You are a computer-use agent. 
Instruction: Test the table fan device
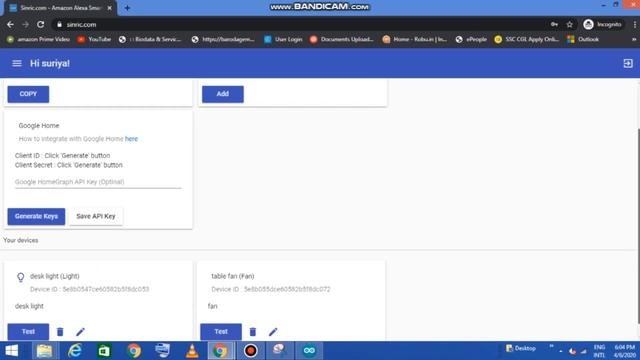[221, 331]
